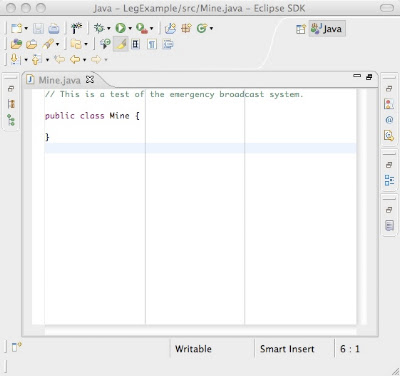Open the Next Annotation dropdown arrow
Viewport: 400px width, 376px height.
[26, 60]
